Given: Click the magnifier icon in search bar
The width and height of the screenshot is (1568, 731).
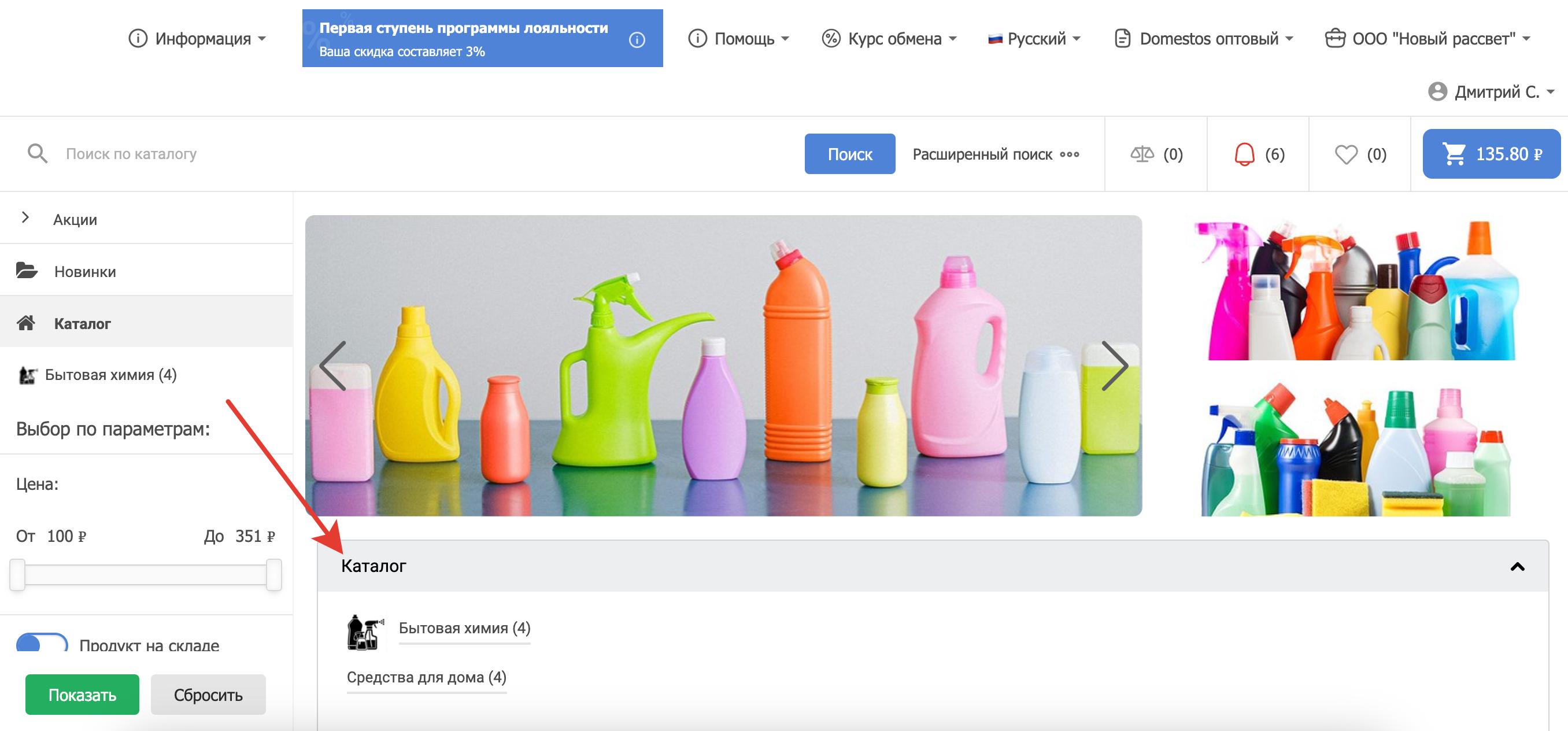Looking at the screenshot, I should click(x=37, y=153).
